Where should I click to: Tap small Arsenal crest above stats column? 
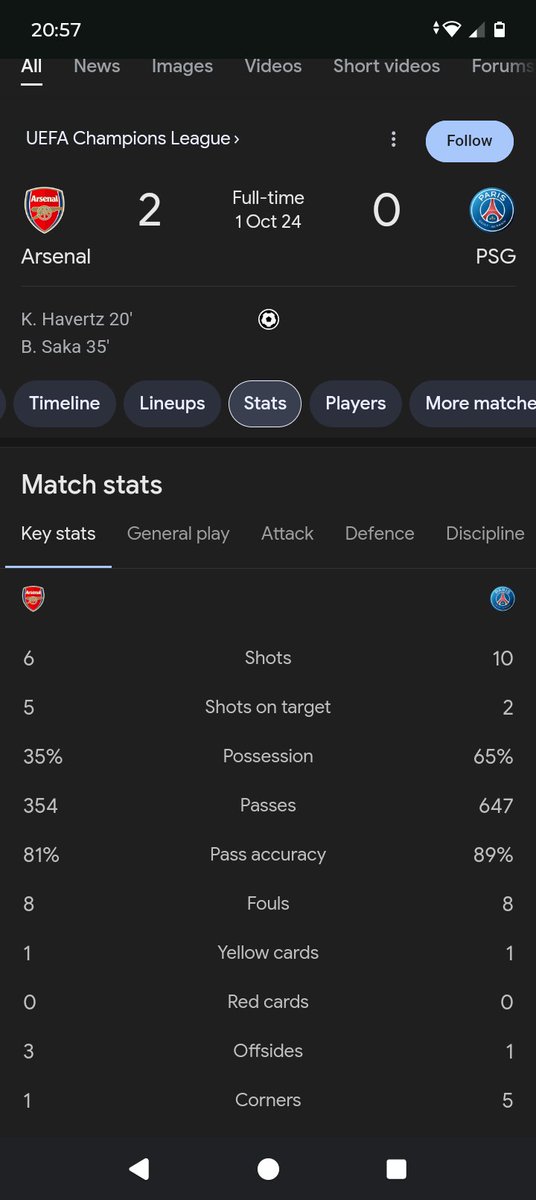point(33,599)
